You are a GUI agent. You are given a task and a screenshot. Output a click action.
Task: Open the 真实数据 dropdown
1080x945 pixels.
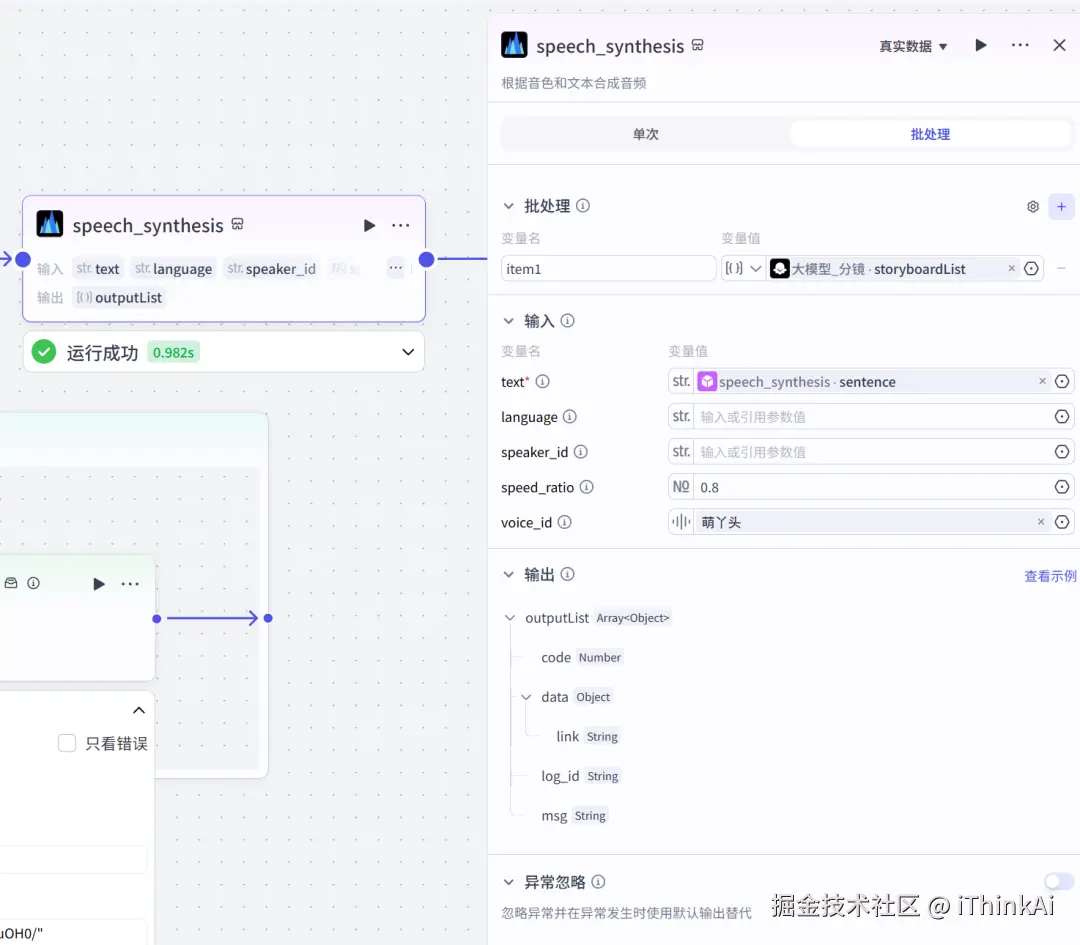click(x=911, y=45)
